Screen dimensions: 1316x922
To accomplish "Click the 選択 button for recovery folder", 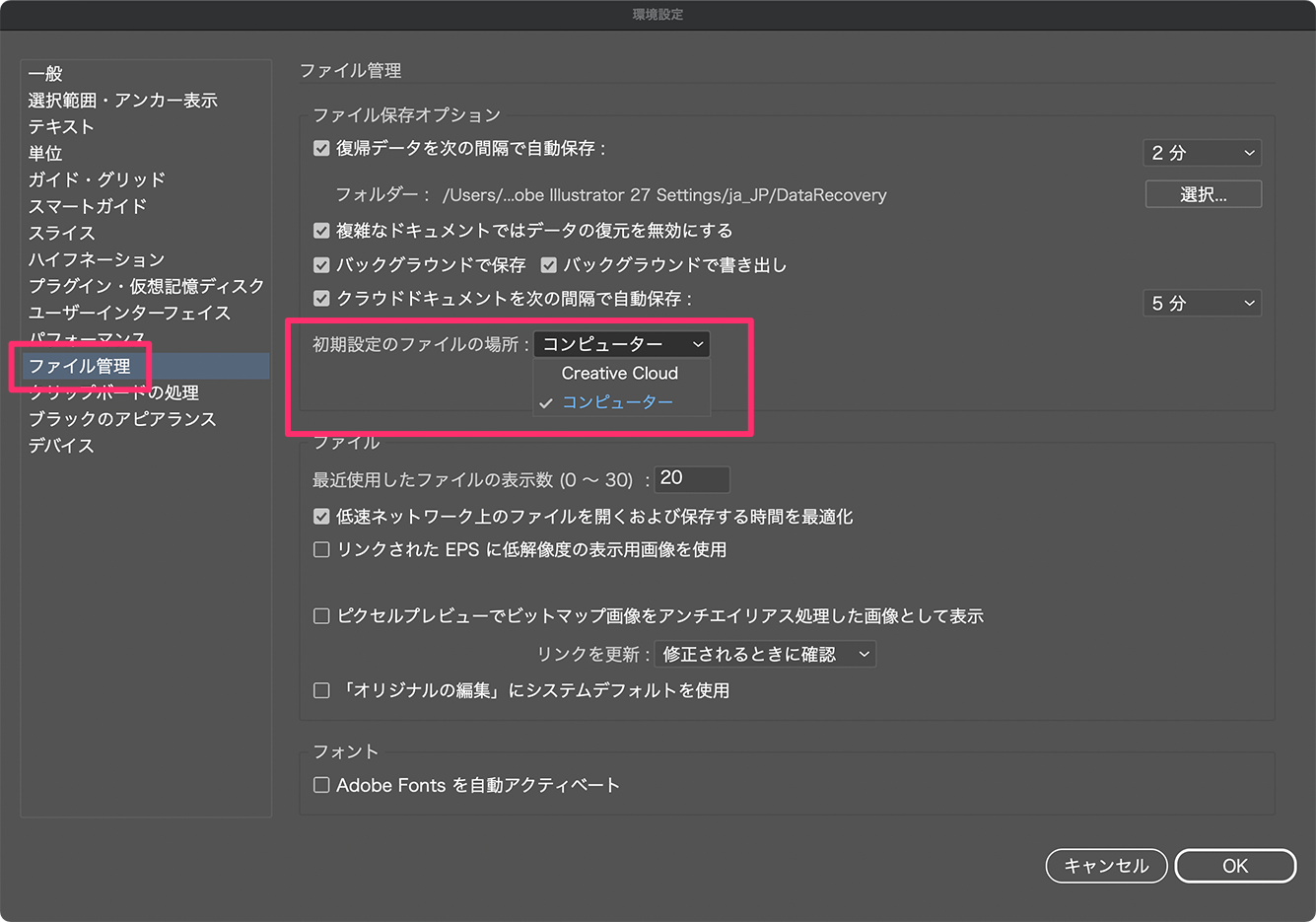I will pyautogui.click(x=1203, y=194).
